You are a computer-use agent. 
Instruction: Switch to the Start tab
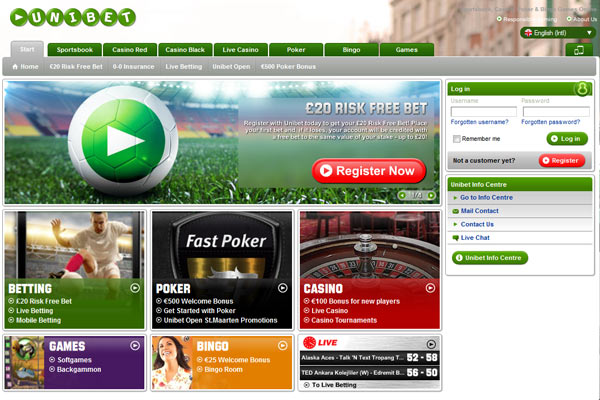click(27, 49)
